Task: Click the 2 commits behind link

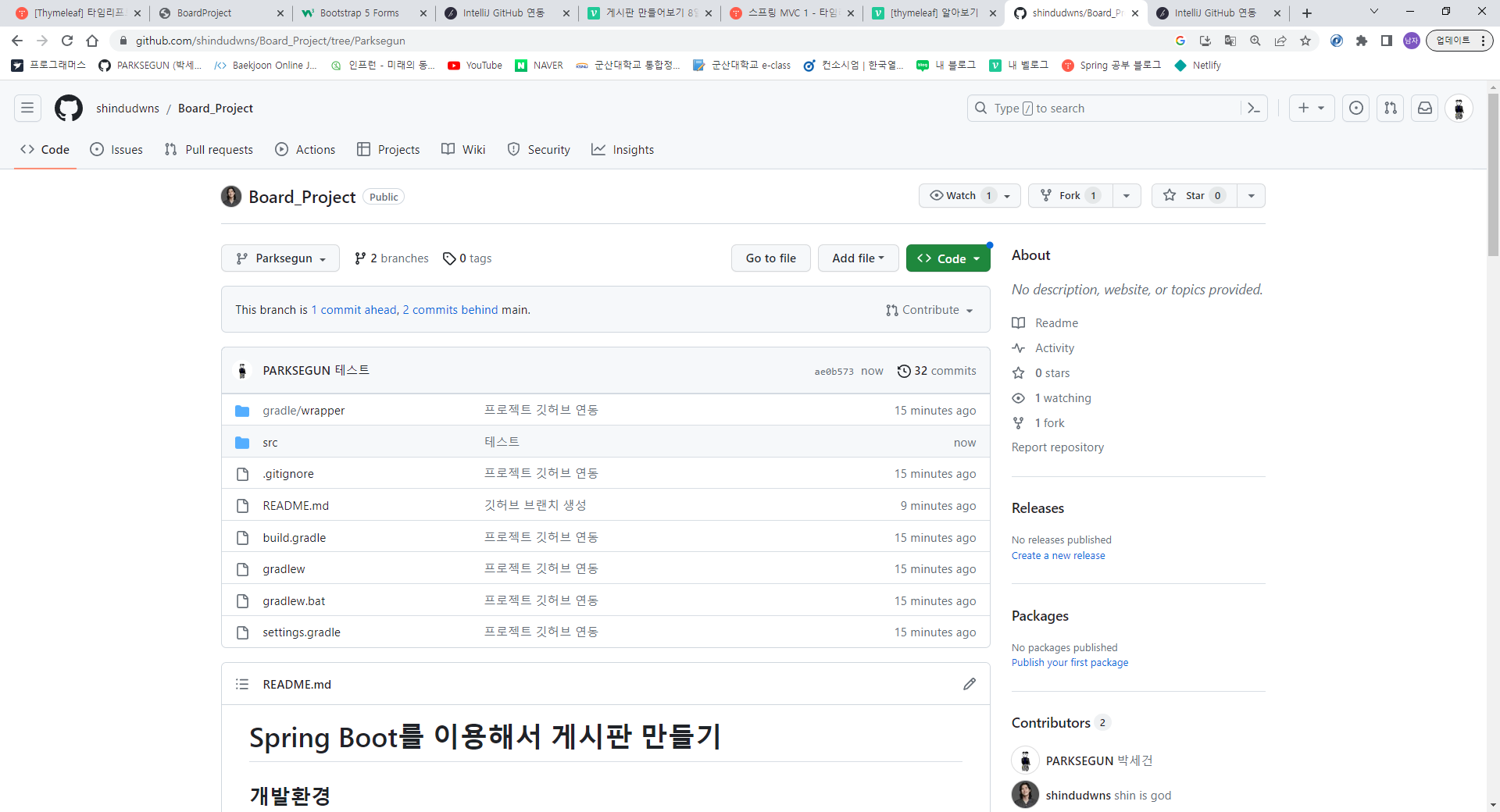Action: pos(450,310)
